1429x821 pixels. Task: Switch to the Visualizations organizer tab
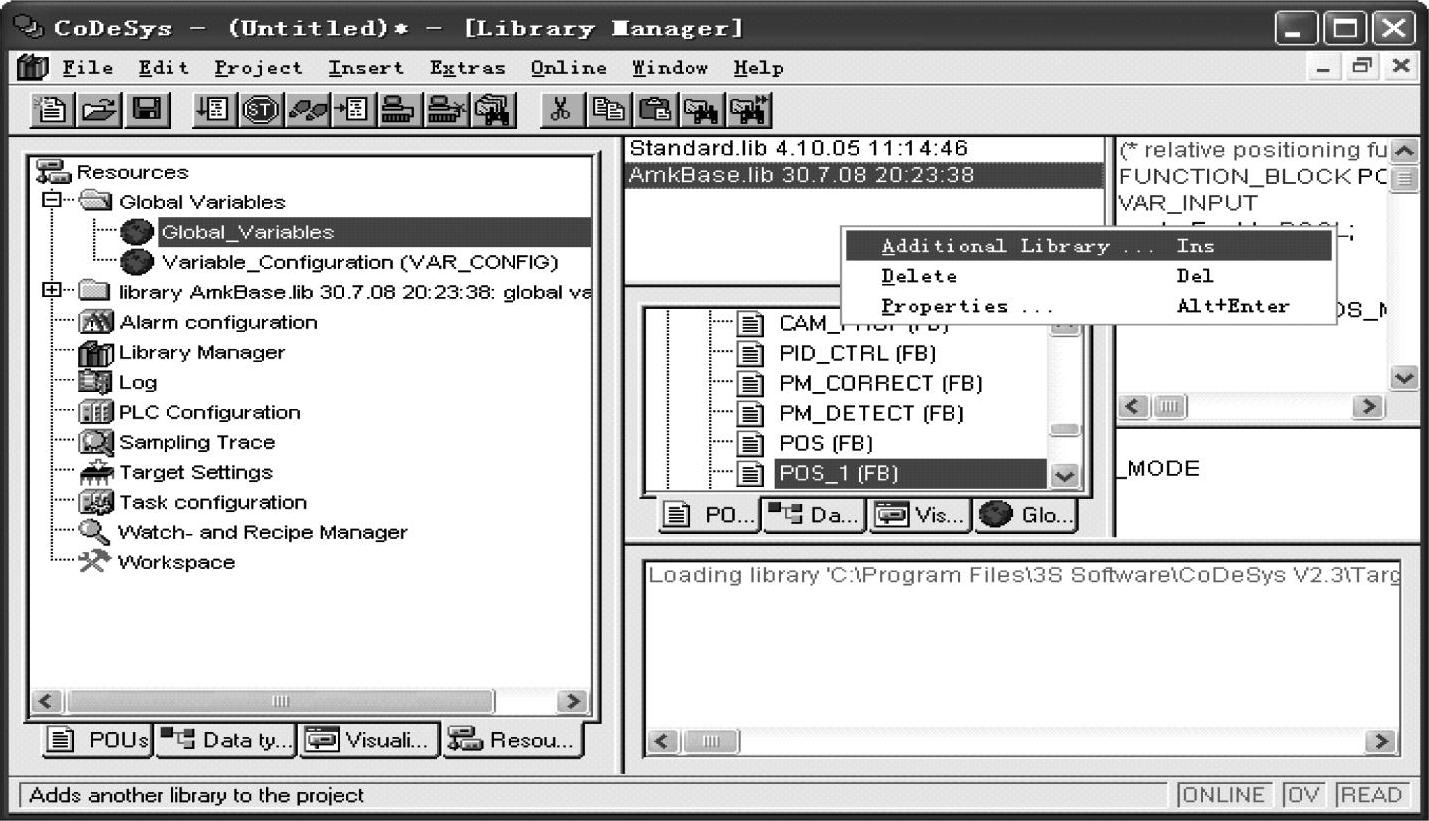(368, 740)
